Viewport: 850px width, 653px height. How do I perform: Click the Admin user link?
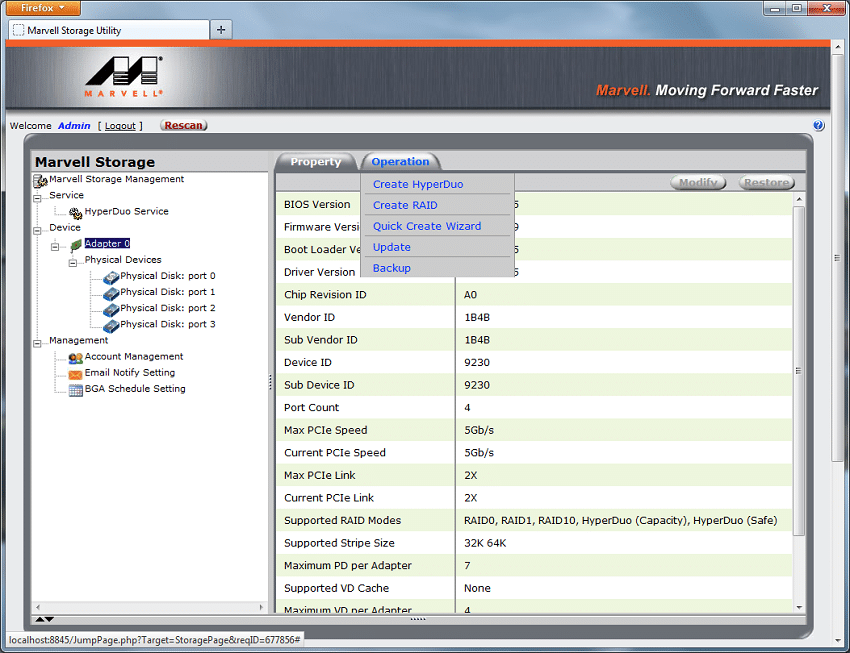click(x=74, y=126)
